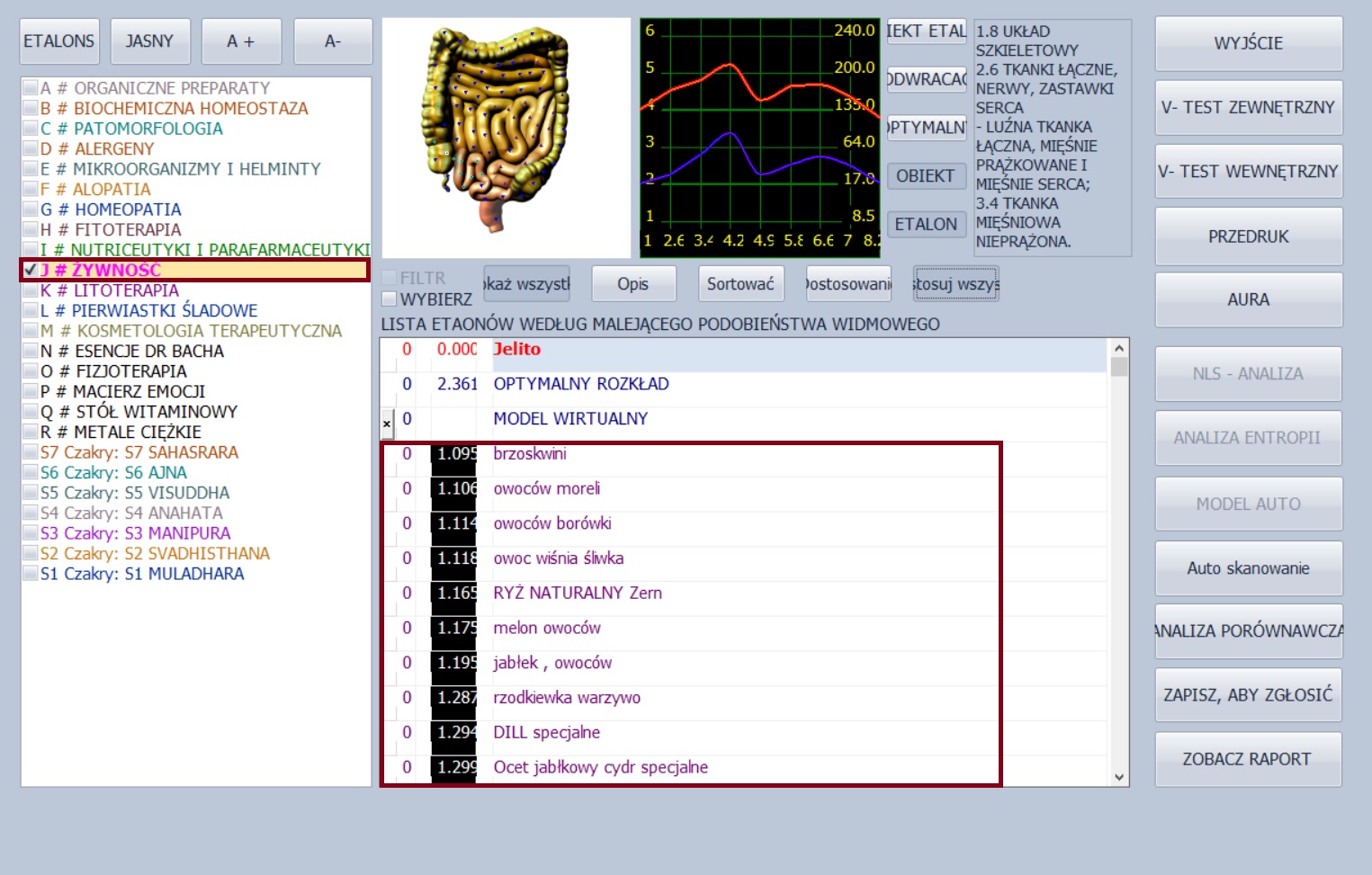Tick the R # METALE CIĘŻKIE checkbox

pos(31,433)
